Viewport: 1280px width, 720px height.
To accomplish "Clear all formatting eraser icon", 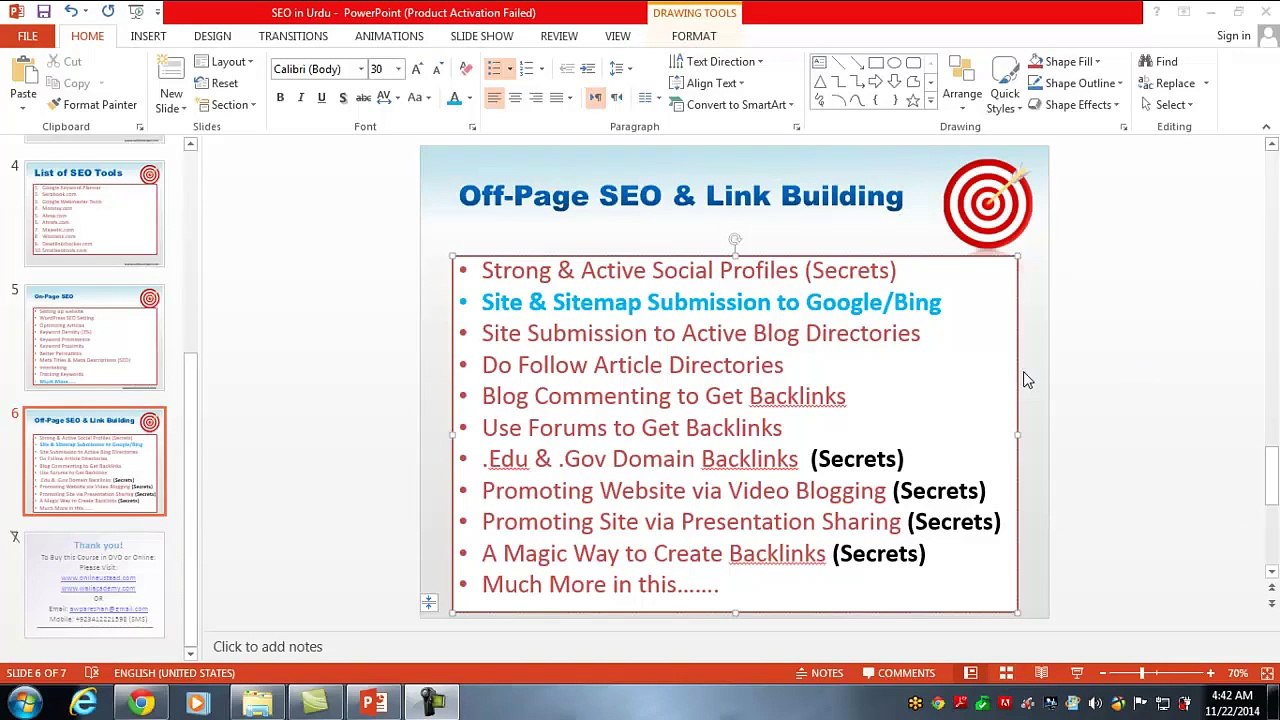I will tap(465, 69).
